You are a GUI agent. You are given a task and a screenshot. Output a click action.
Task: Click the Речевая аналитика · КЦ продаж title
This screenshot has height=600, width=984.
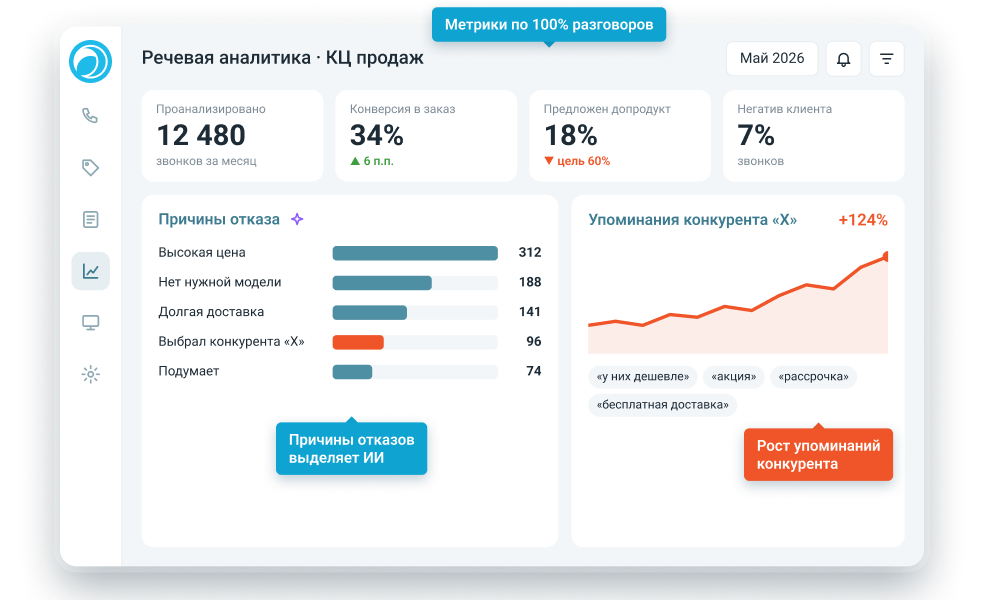click(x=282, y=58)
